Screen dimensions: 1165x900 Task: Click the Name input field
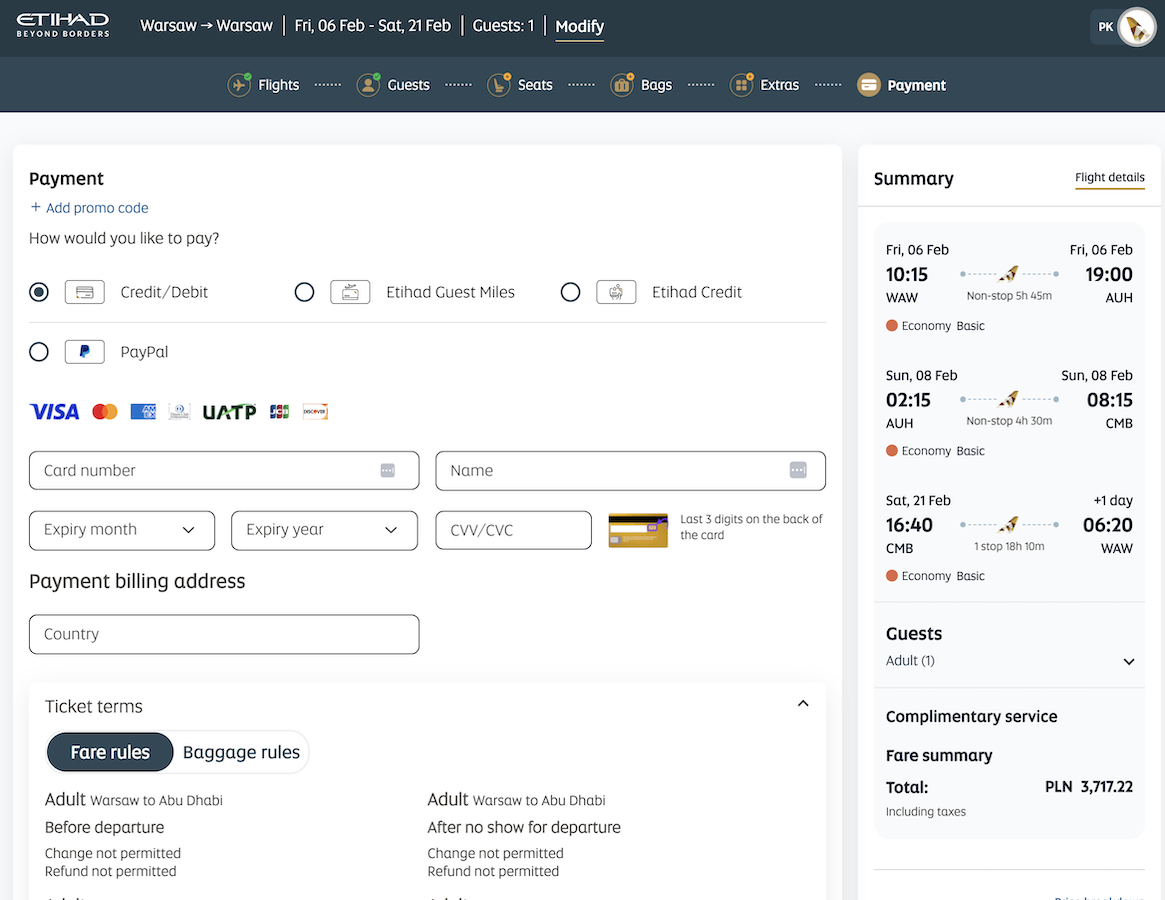pos(630,470)
